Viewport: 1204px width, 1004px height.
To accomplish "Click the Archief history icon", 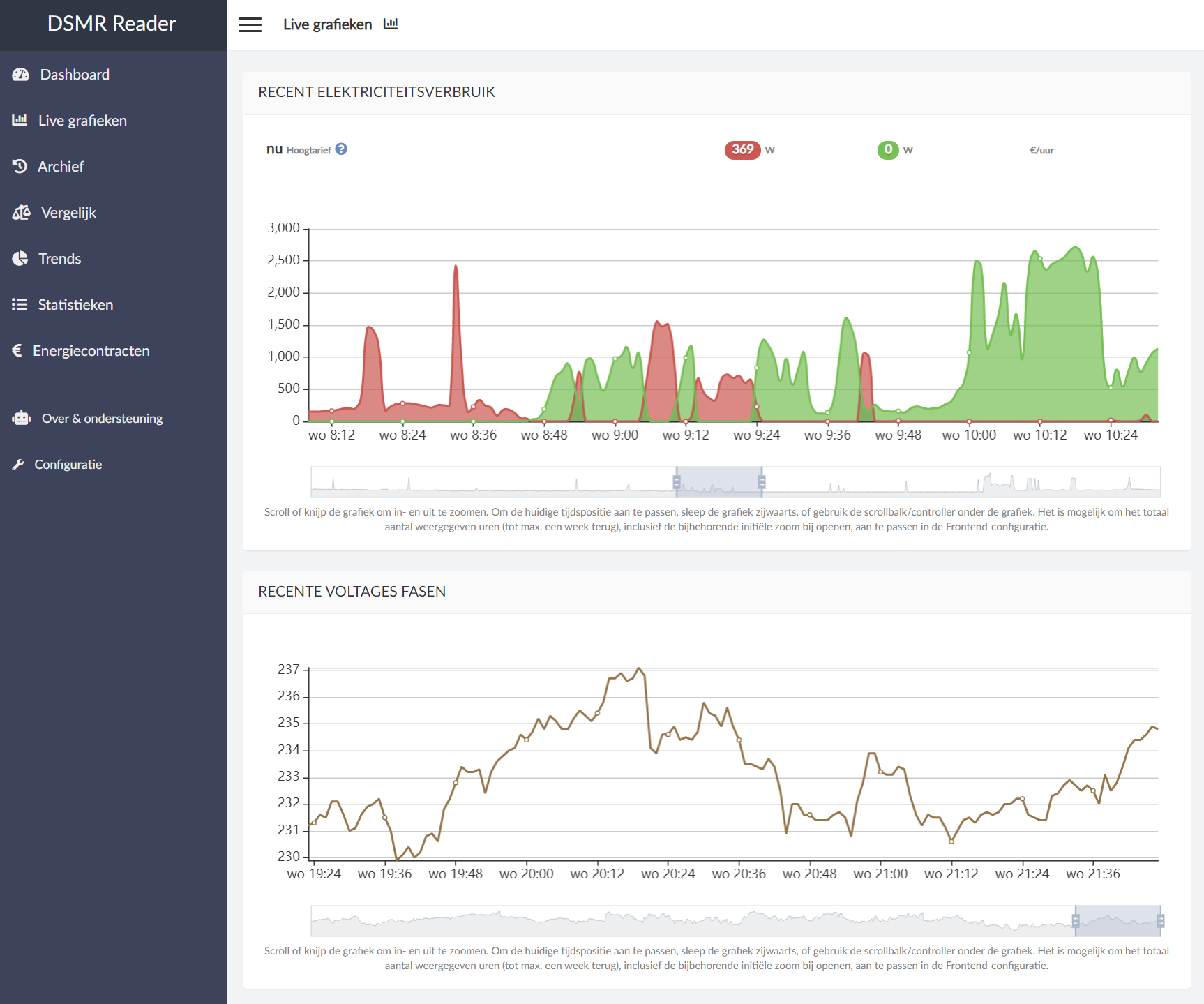I will pyautogui.click(x=20, y=166).
